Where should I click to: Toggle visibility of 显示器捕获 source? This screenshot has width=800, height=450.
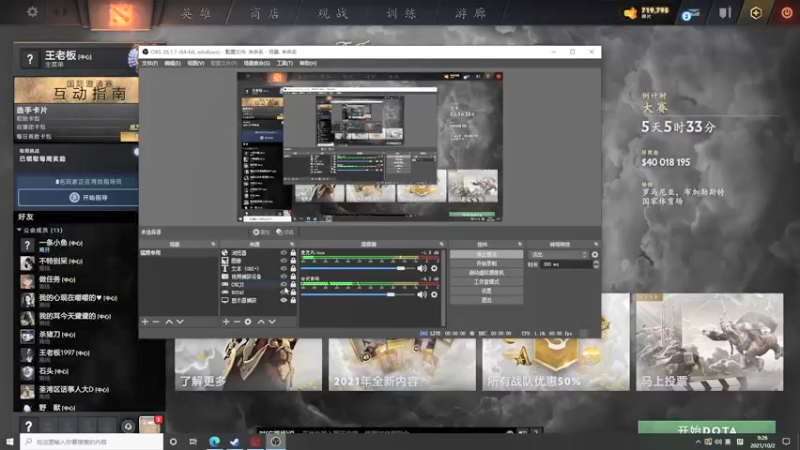tap(284, 301)
